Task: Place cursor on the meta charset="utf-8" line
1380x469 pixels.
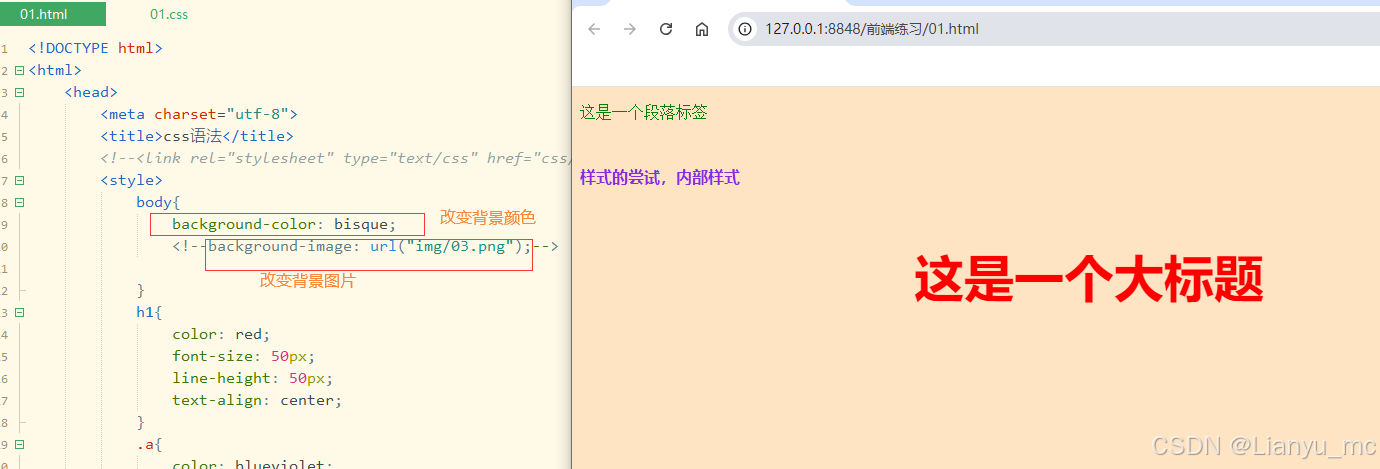Action: tap(199, 114)
